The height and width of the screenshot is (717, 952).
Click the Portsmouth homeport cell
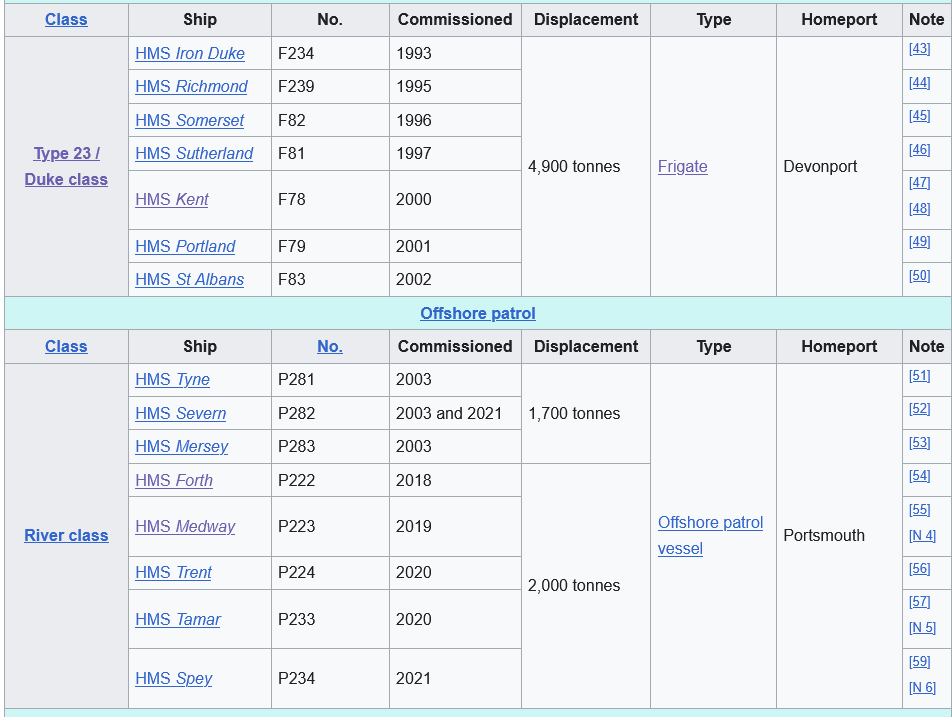click(x=839, y=535)
